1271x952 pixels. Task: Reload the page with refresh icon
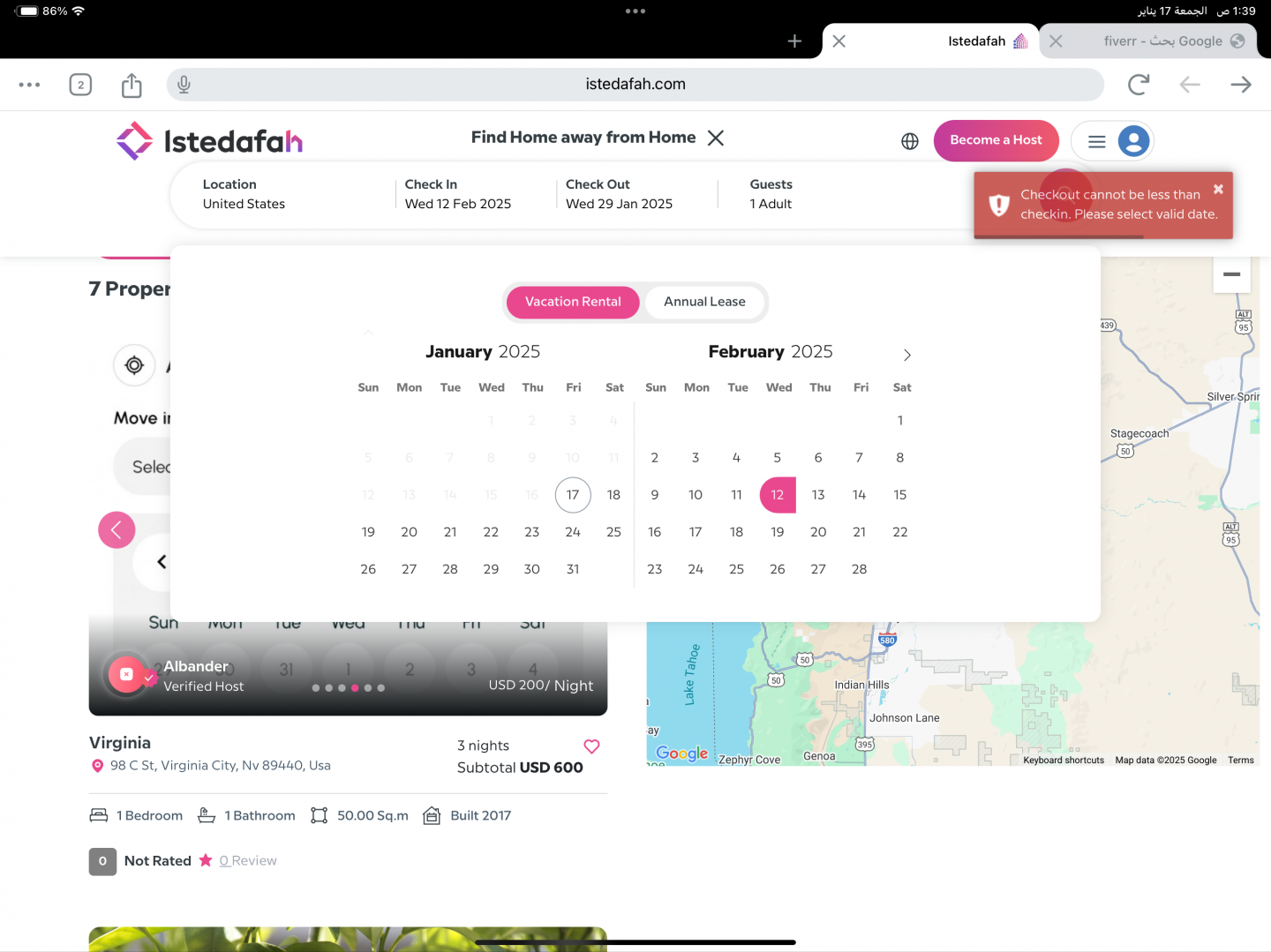tap(1138, 85)
